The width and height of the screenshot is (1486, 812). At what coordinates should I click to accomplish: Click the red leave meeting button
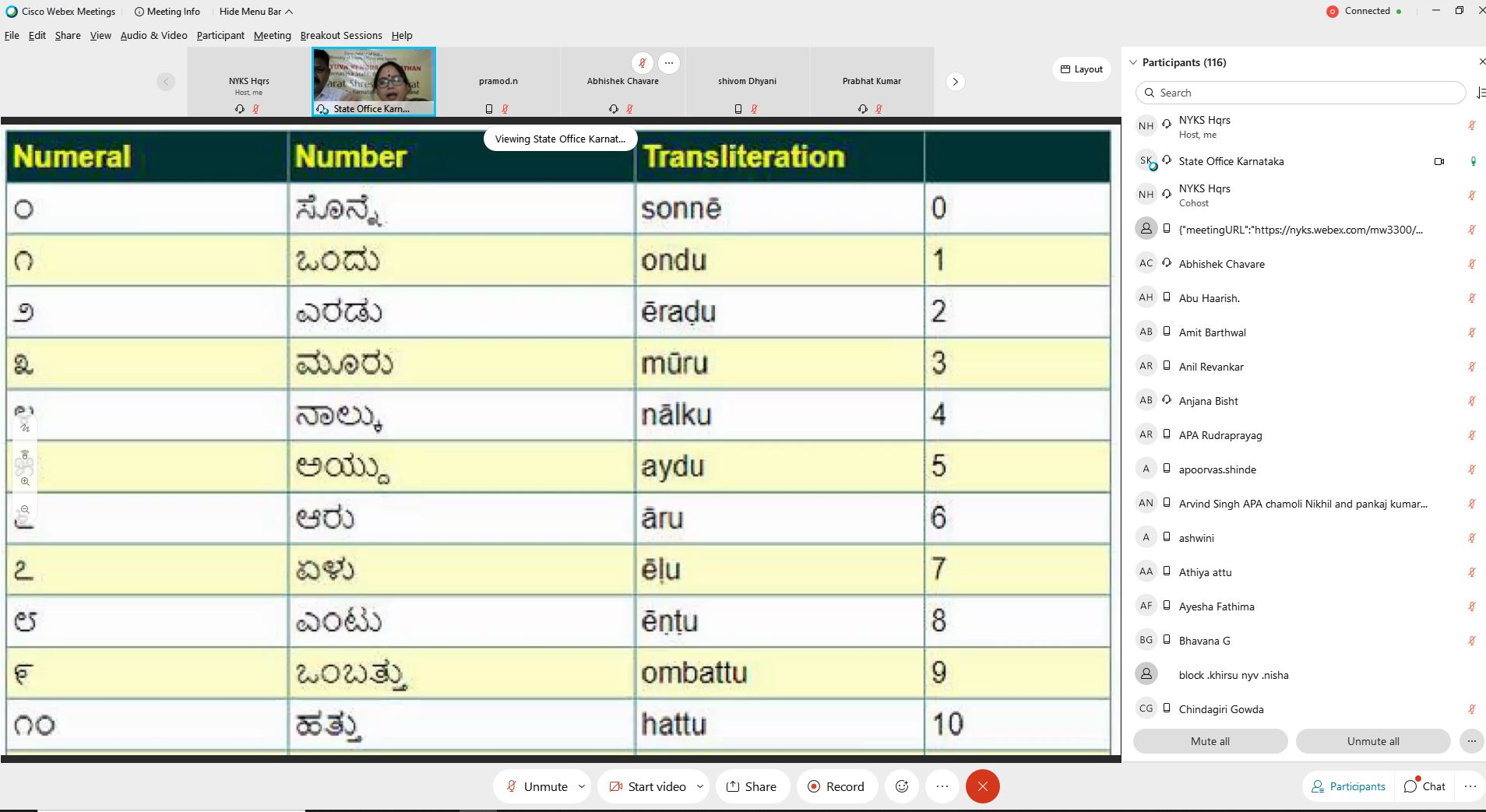[x=982, y=786]
